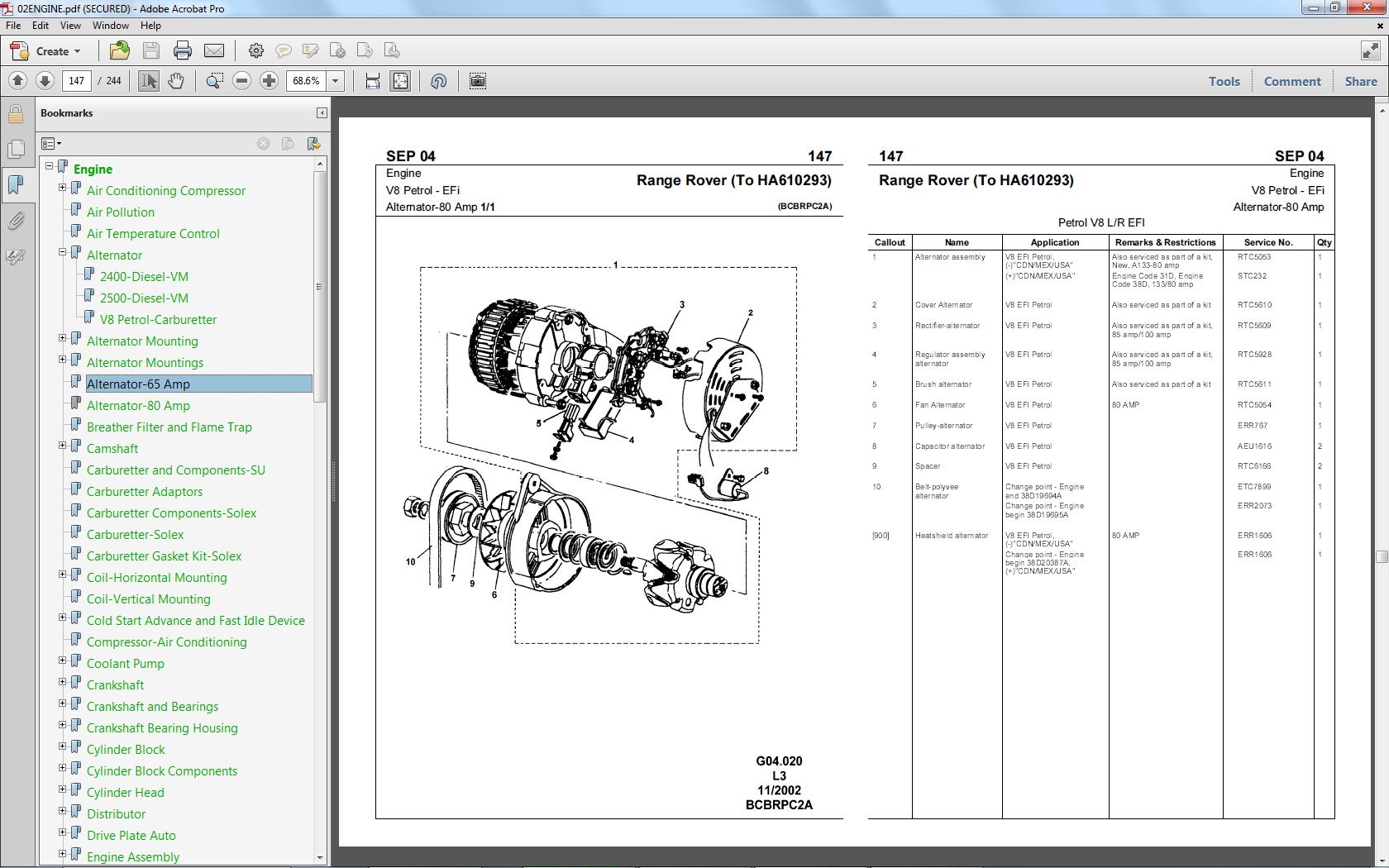Click the Fit one full page icon
Viewport: 1389px width, 868px height.
click(400, 81)
